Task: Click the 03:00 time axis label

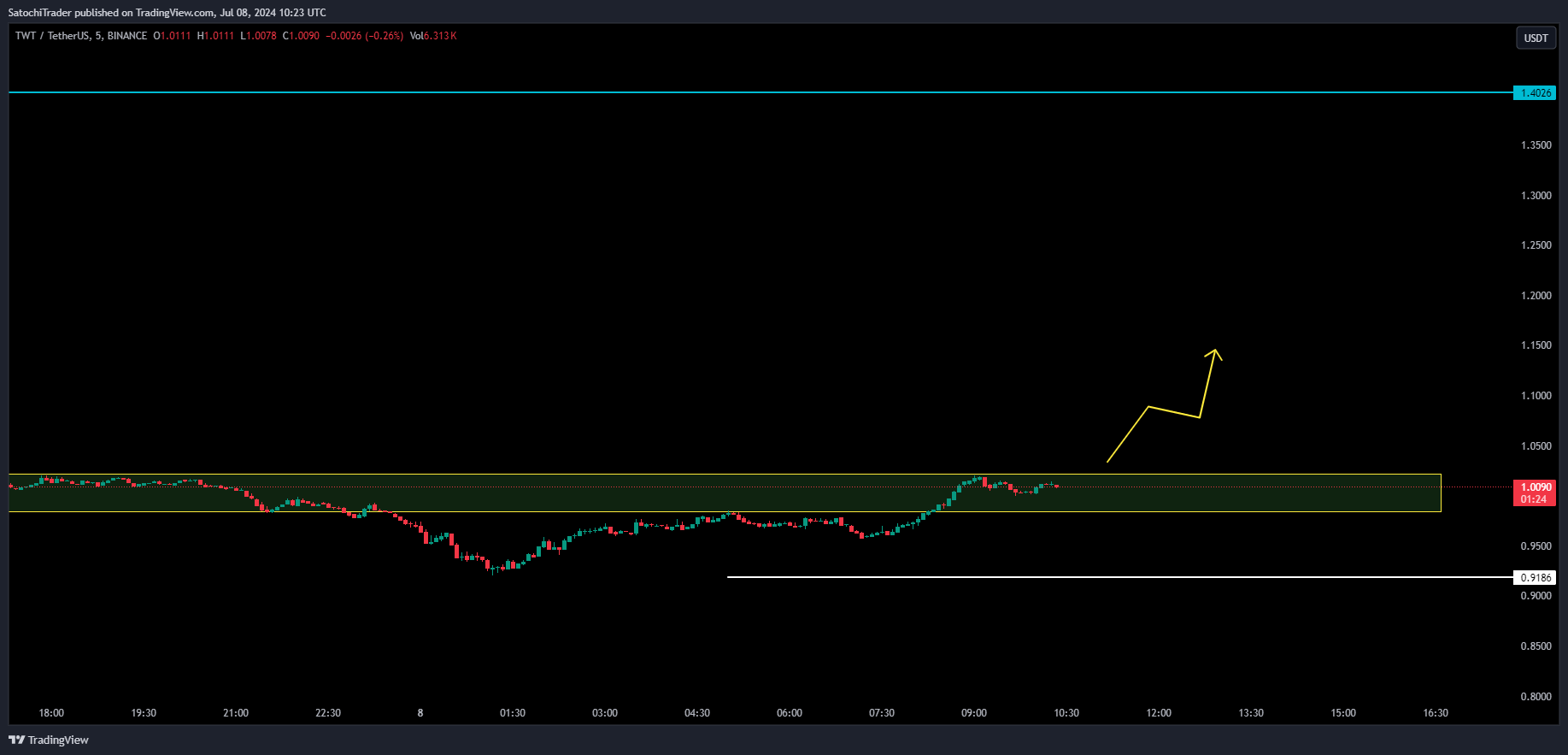Action: (x=605, y=713)
